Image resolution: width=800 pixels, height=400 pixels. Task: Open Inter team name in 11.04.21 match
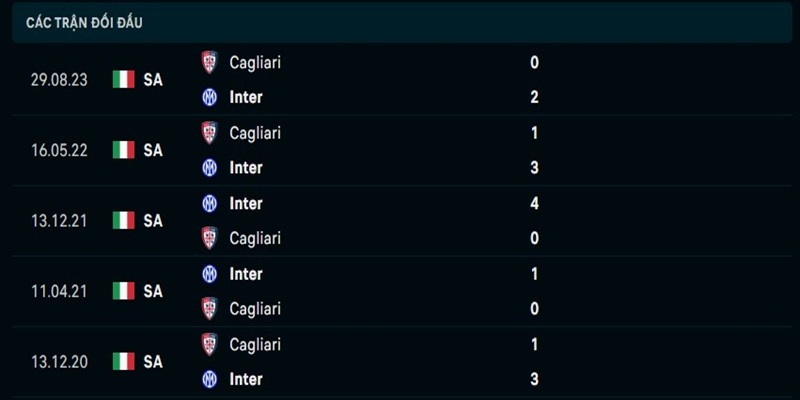coord(246,273)
